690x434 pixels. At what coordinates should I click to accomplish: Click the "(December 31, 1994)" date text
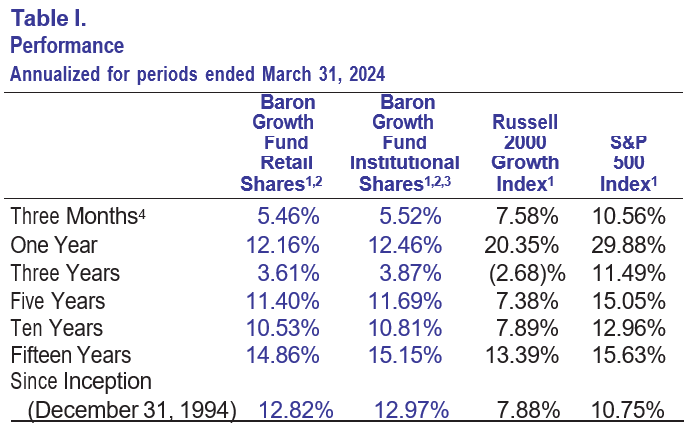pos(132,408)
